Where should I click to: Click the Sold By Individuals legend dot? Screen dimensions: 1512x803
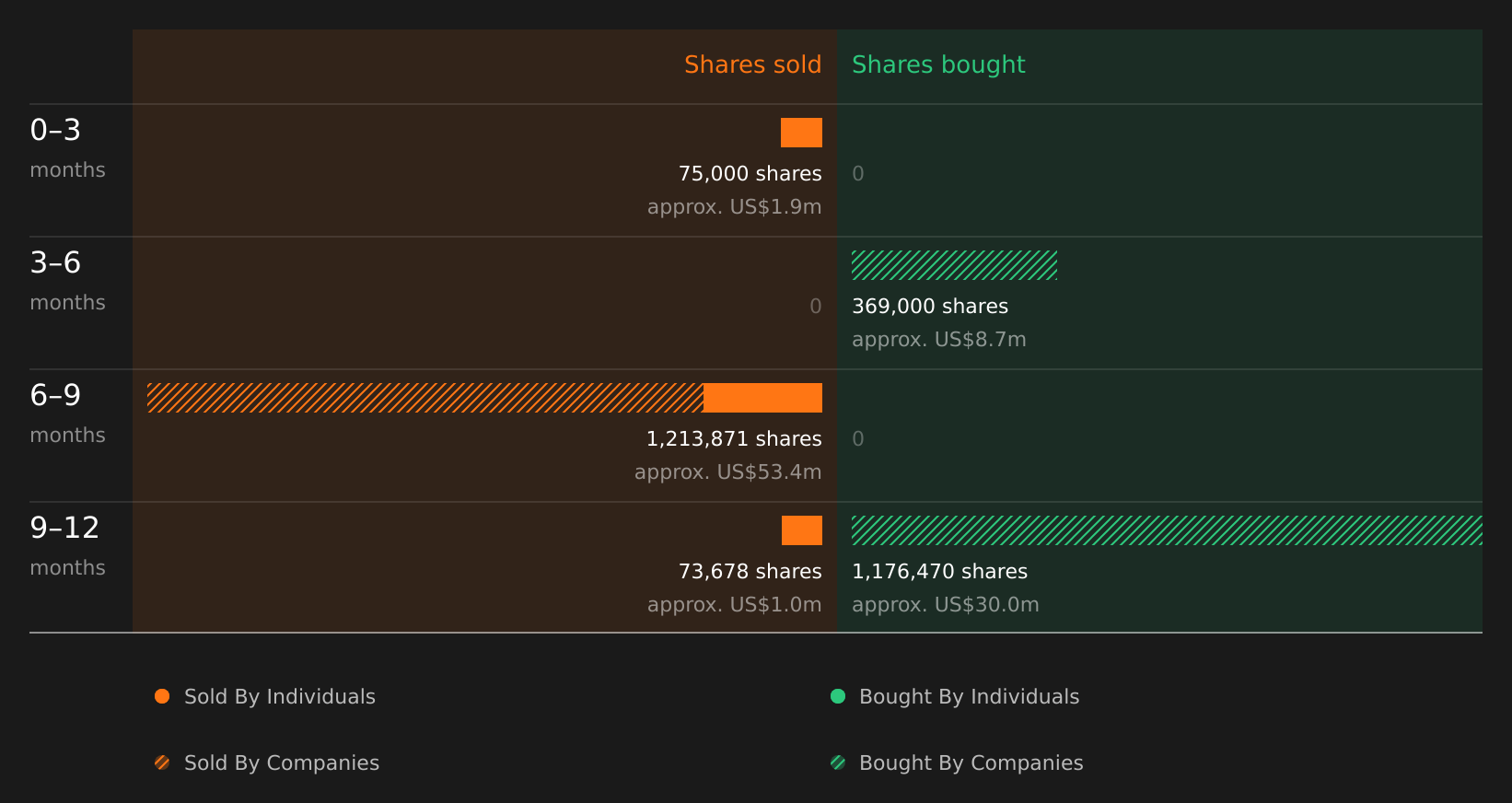162,696
